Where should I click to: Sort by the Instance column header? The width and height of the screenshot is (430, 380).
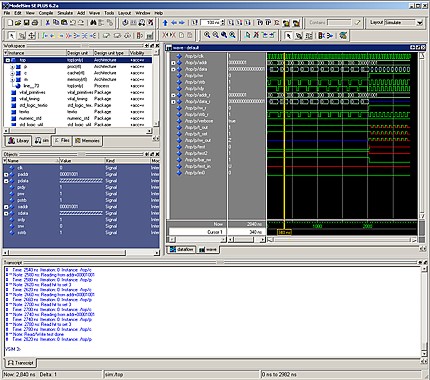[x=35, y=53]
